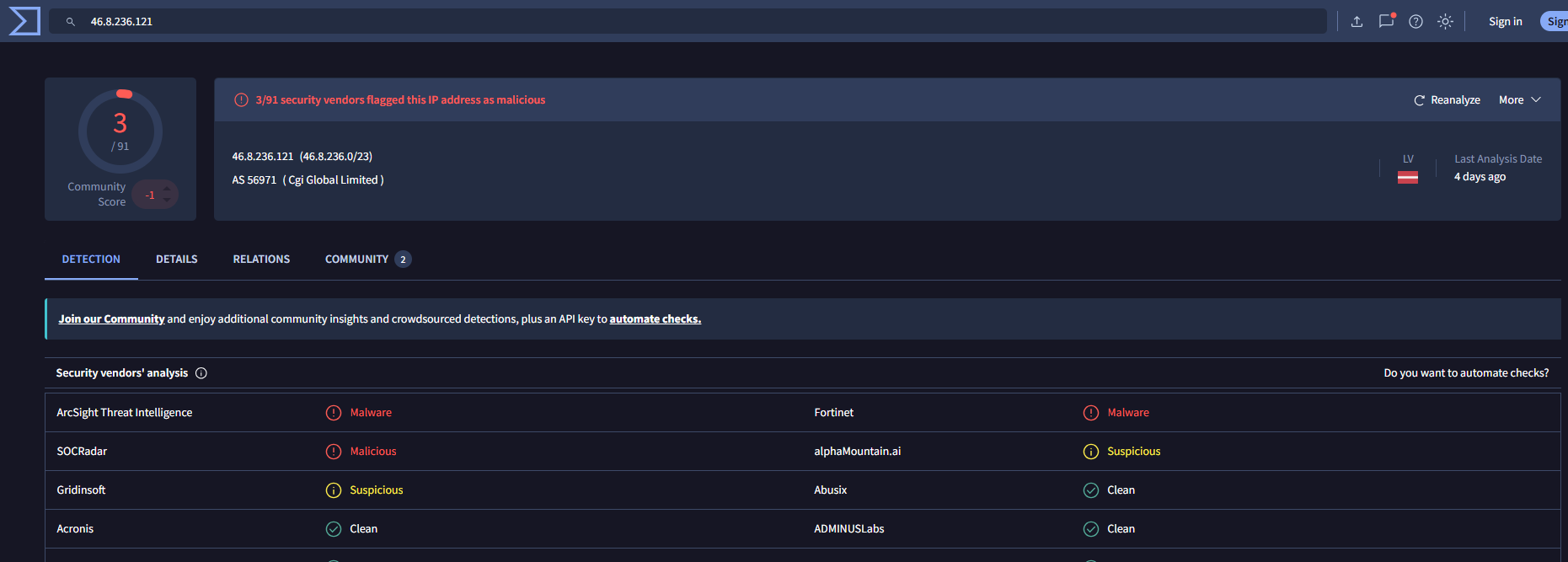Click the 3/91 detection score gauge
Screen dimensions: 1568x562
pos(120,131)
